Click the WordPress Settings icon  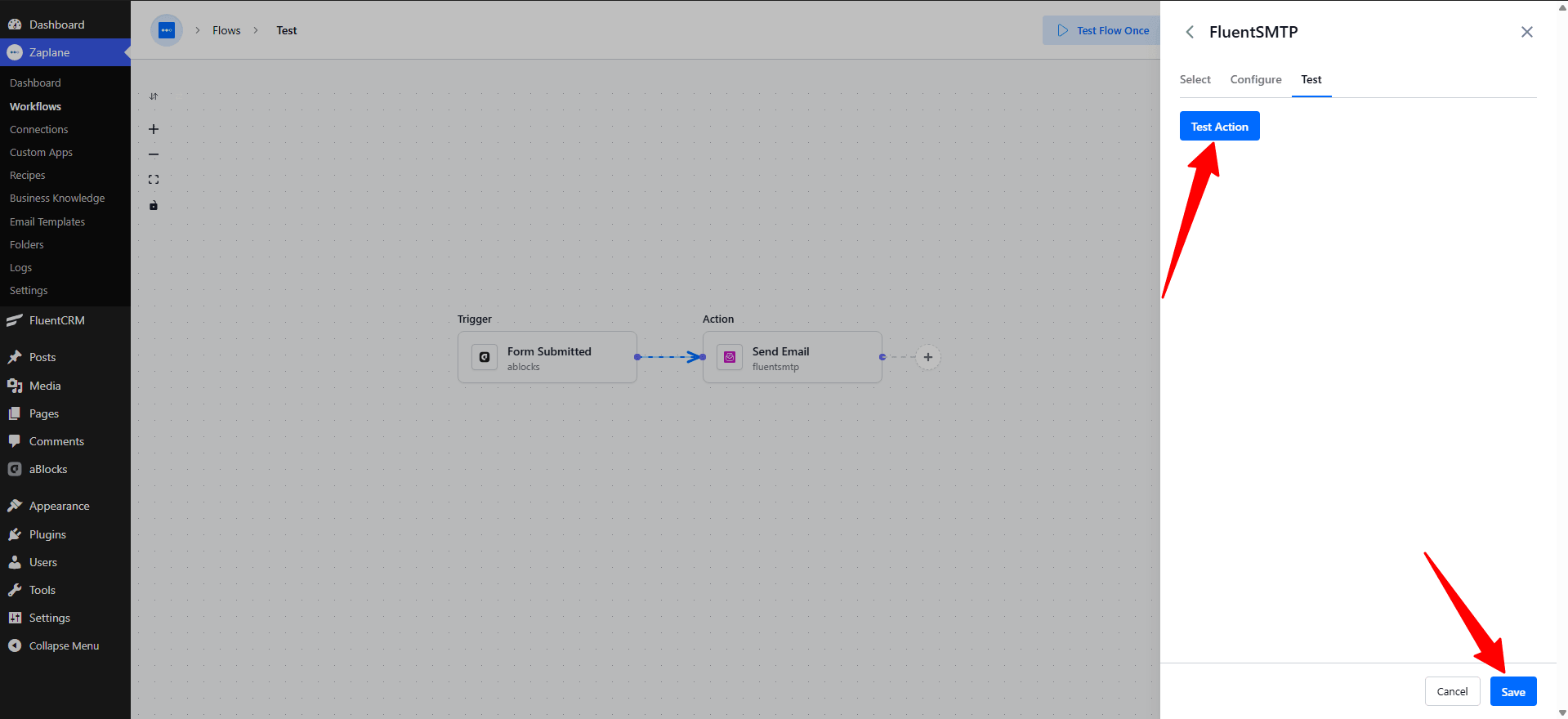[15, 618]
